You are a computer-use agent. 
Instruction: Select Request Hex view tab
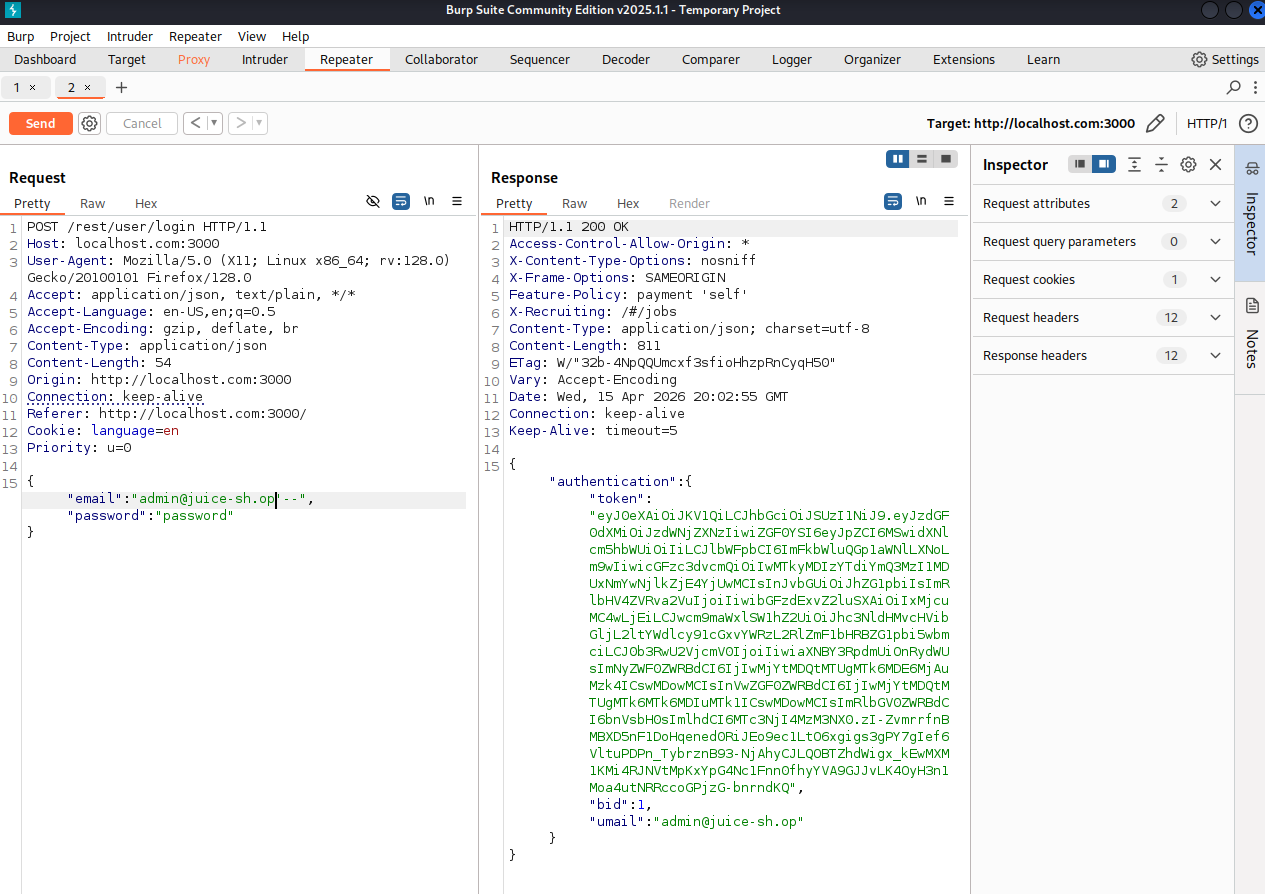146,203
